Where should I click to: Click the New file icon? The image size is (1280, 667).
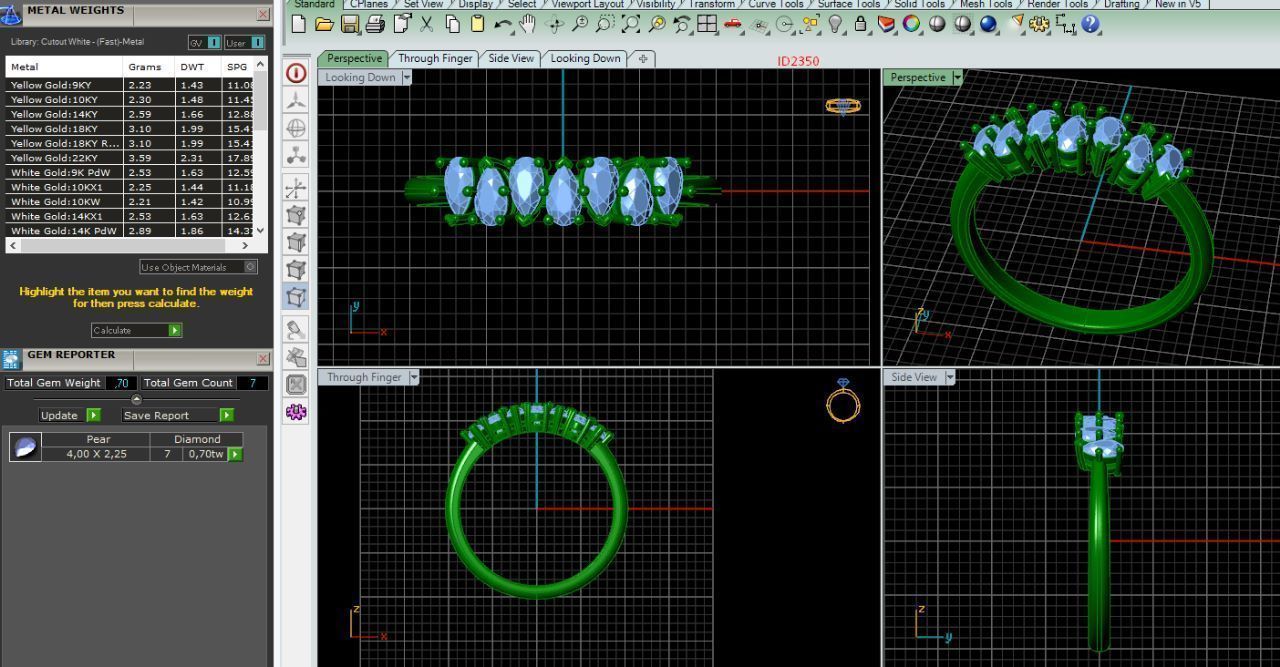coord(298,24)
